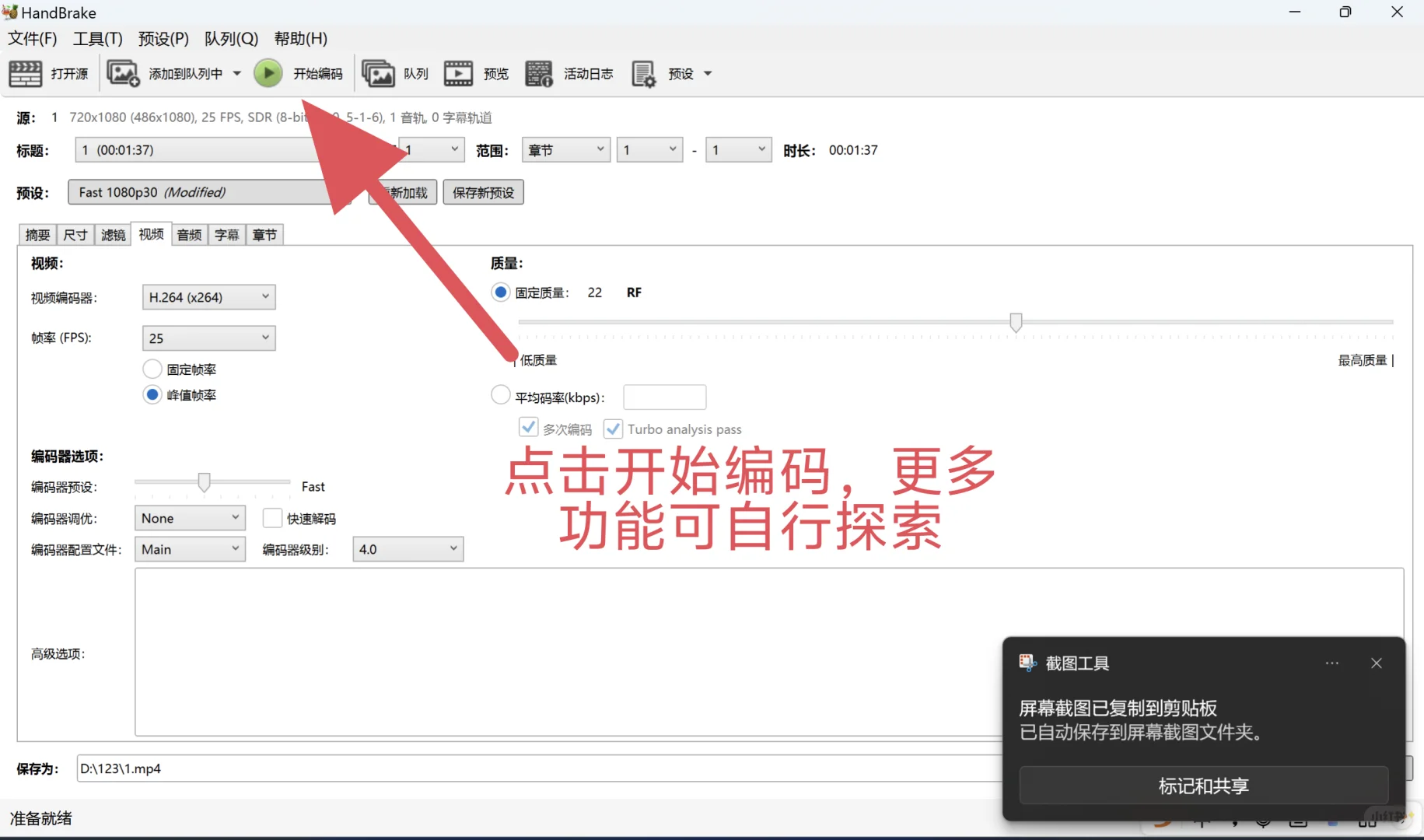This screenshot has height=840, width=1424.
Task: Open the framerate (FPS) 25 dropdown
Action: pyautogui.click(x=208, y=338)
